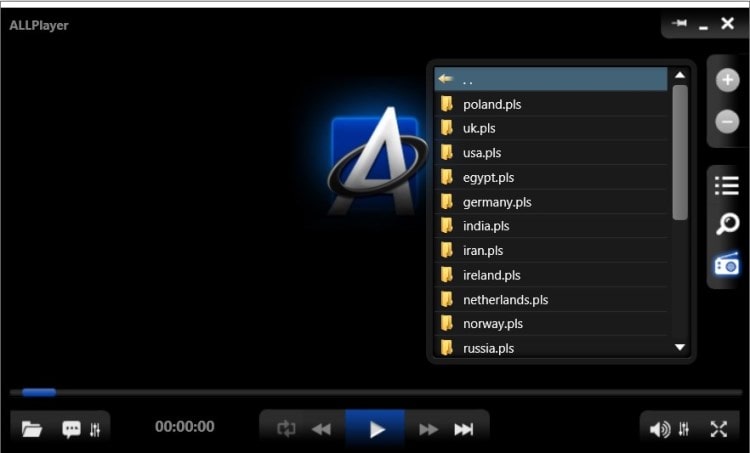The image size is (750, 453).
Task: Open audio equalizer sliders beside speaker
Action: pos(684,429)
